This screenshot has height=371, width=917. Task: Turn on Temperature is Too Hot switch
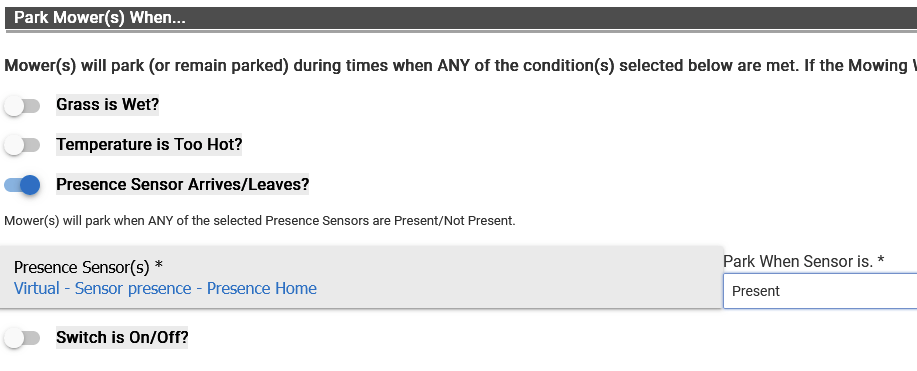[22, 145]
